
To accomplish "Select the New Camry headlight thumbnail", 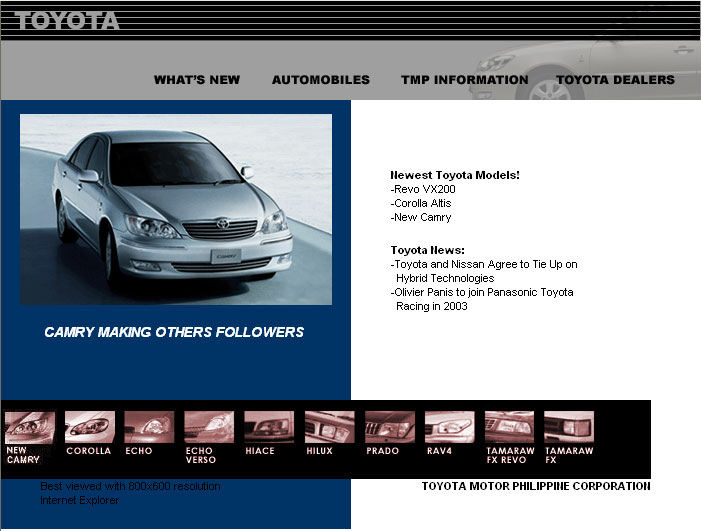I will (x=30, y=427).
